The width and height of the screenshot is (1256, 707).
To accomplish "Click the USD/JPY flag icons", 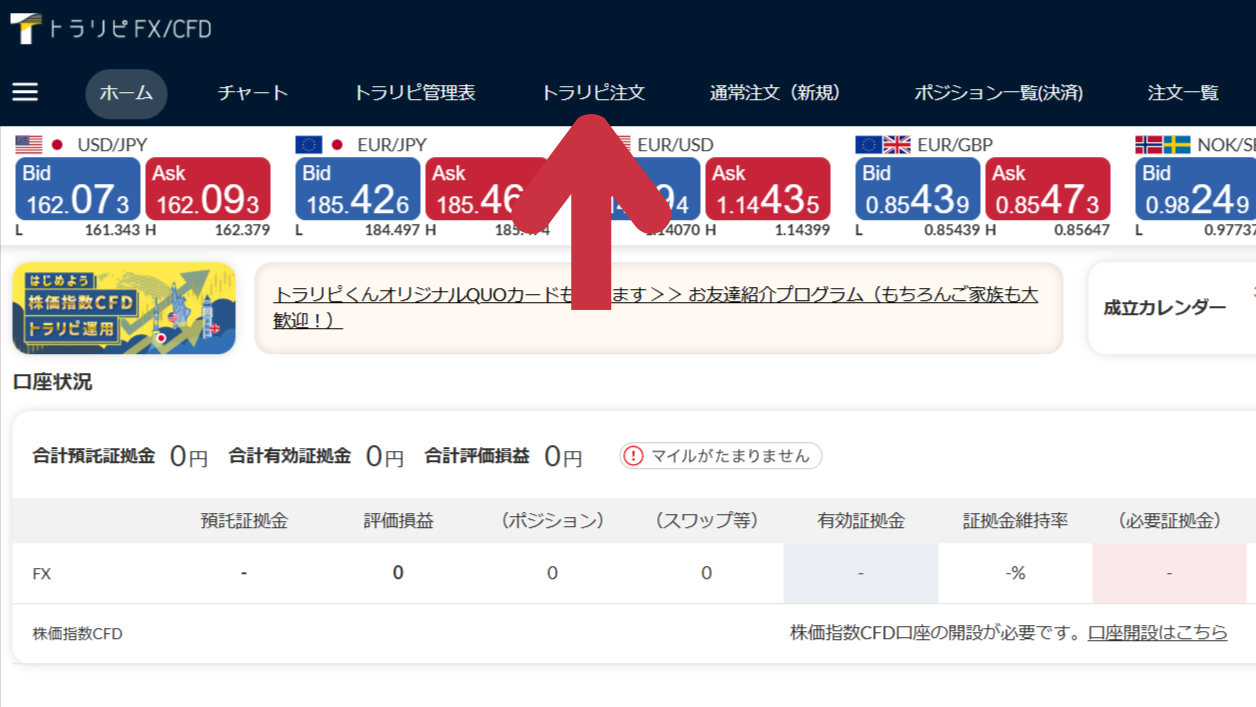I will [x=40, y=145].
